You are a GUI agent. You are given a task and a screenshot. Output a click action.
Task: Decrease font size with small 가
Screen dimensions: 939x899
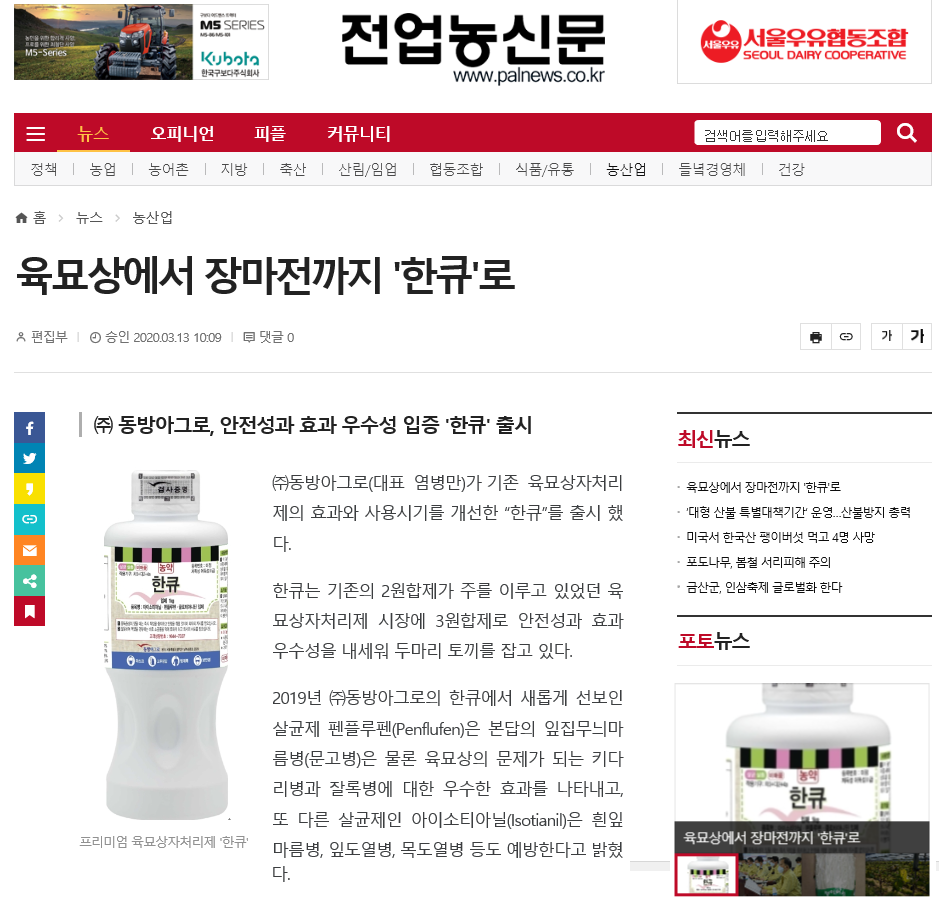pos(886,337)
